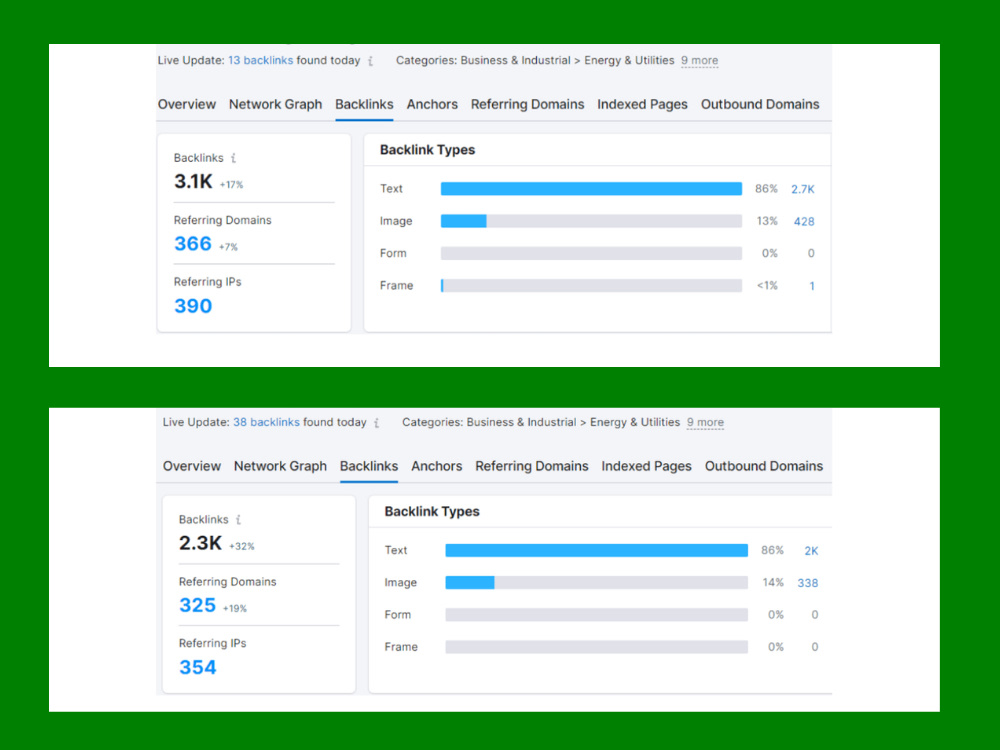Open Anchors tab in lower panel

point(436,466)
